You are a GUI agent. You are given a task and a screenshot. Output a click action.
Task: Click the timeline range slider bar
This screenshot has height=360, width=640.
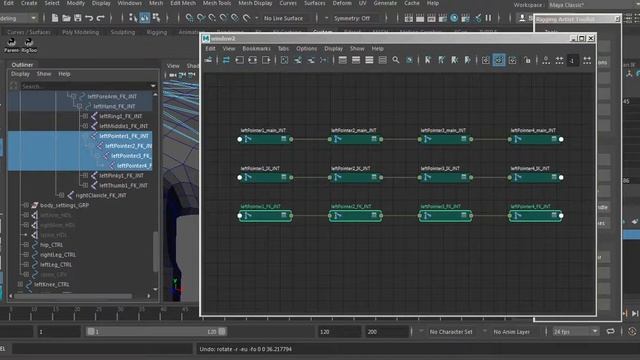(157, 331)
